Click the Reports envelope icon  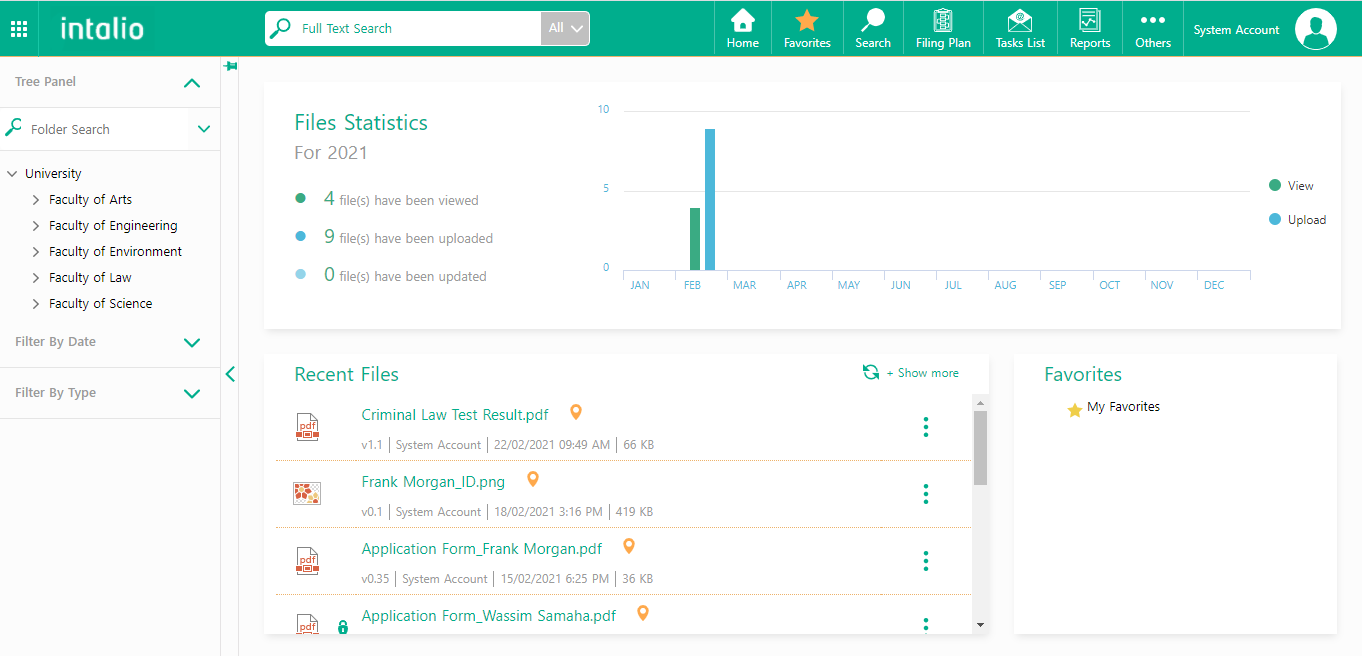[1089, 27]
